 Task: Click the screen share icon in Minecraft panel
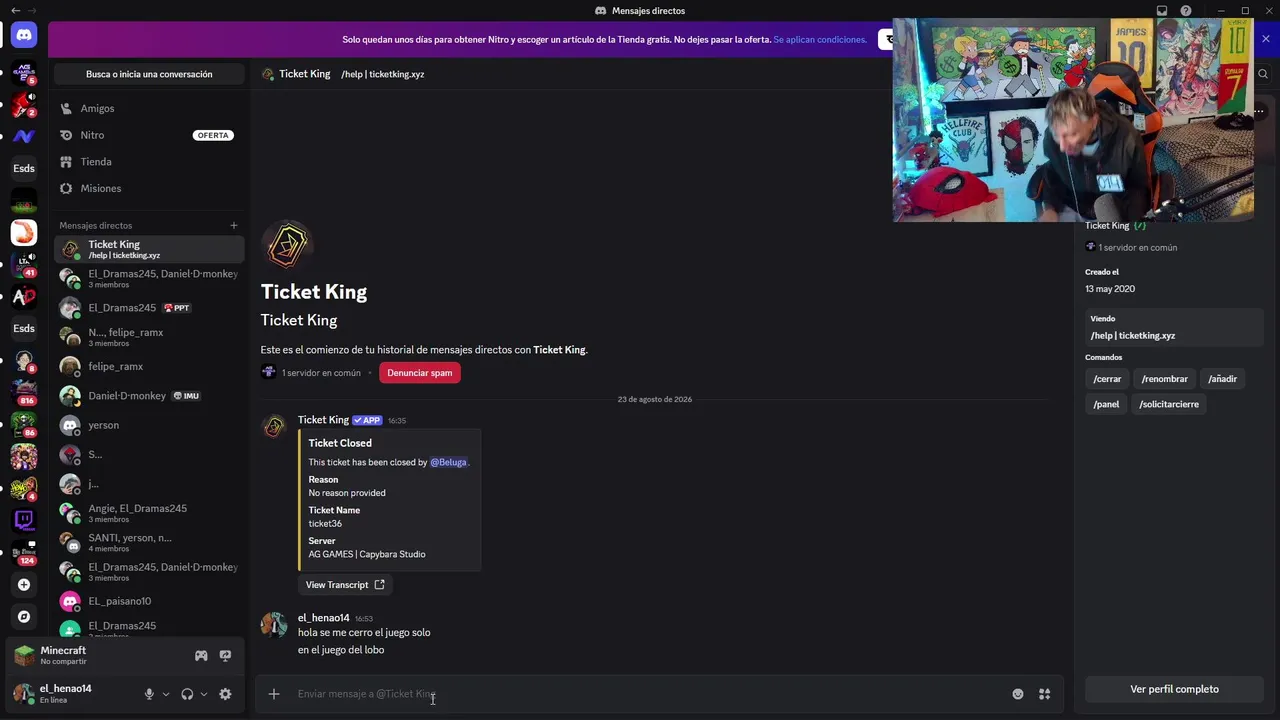point(225,656)
